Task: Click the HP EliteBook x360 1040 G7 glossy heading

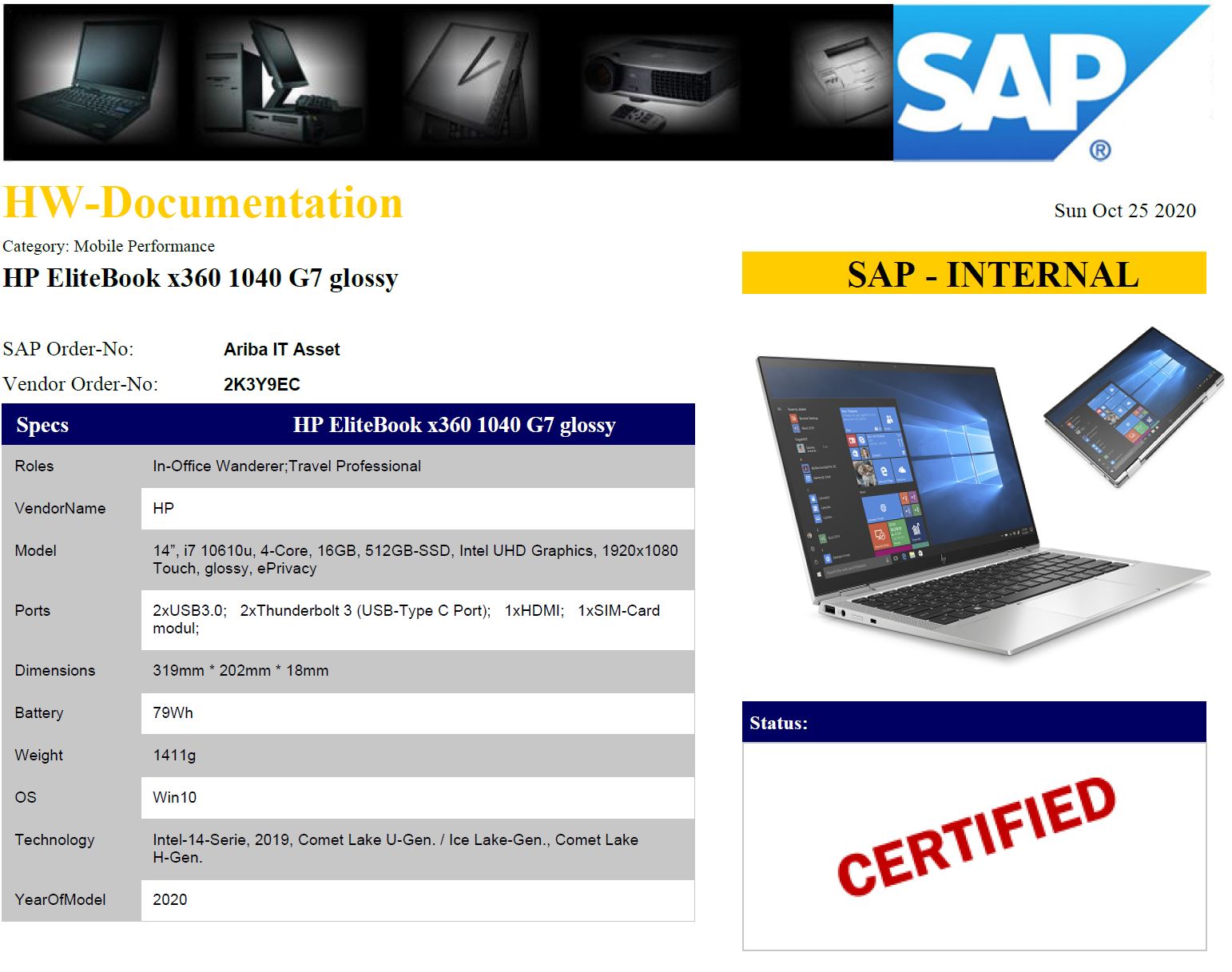Action: pyautogui.click(x=201, y=278)
